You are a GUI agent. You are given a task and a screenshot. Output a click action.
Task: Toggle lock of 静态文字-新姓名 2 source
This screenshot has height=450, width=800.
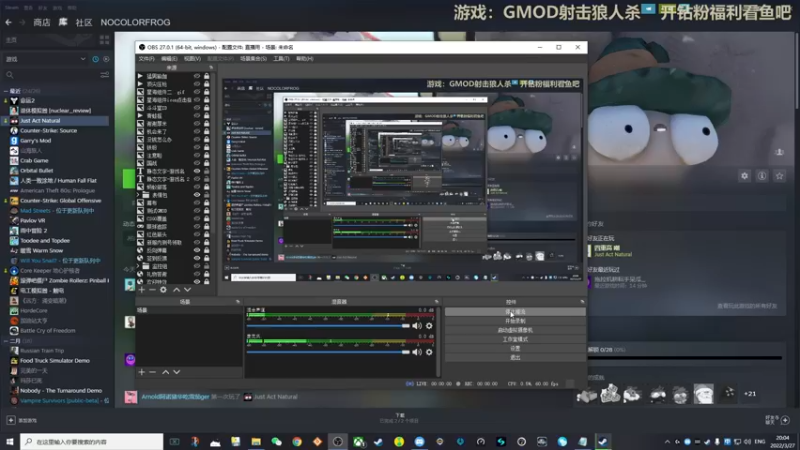207,179
